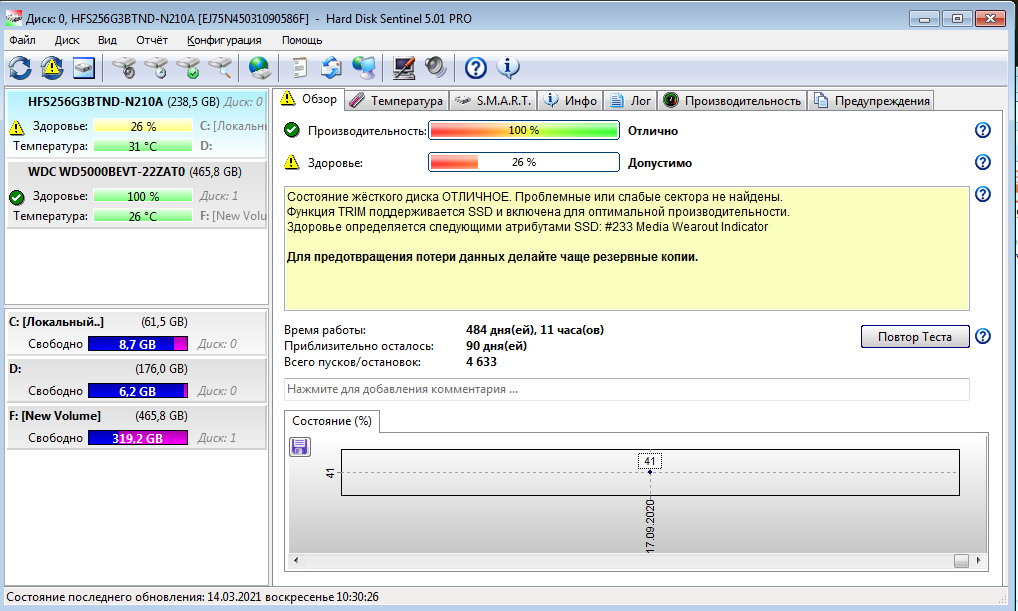
Task: Click the Здоровье 26 % overview bar
Action: click(523, 162)
